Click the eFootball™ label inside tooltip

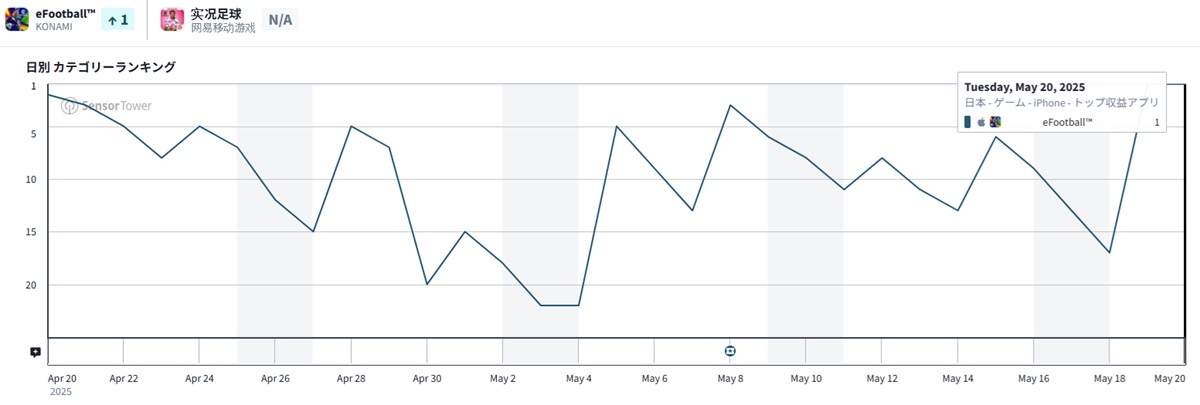click(1067, 122)
